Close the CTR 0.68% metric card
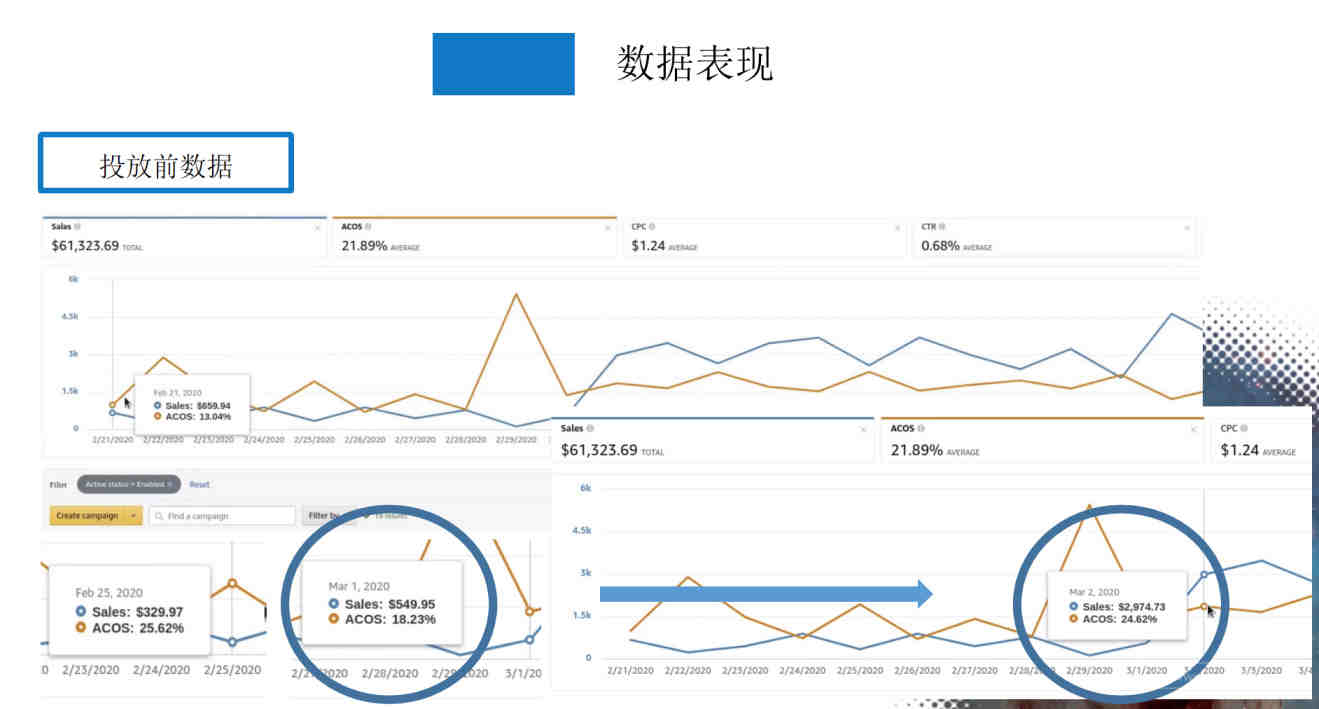The width and height of the screenshot is (1319, 709). 1187,228
